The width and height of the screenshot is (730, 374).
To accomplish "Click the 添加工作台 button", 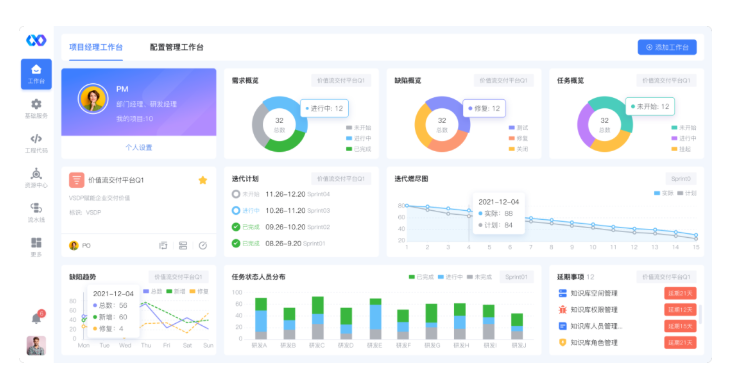I will tap(667, 47).
